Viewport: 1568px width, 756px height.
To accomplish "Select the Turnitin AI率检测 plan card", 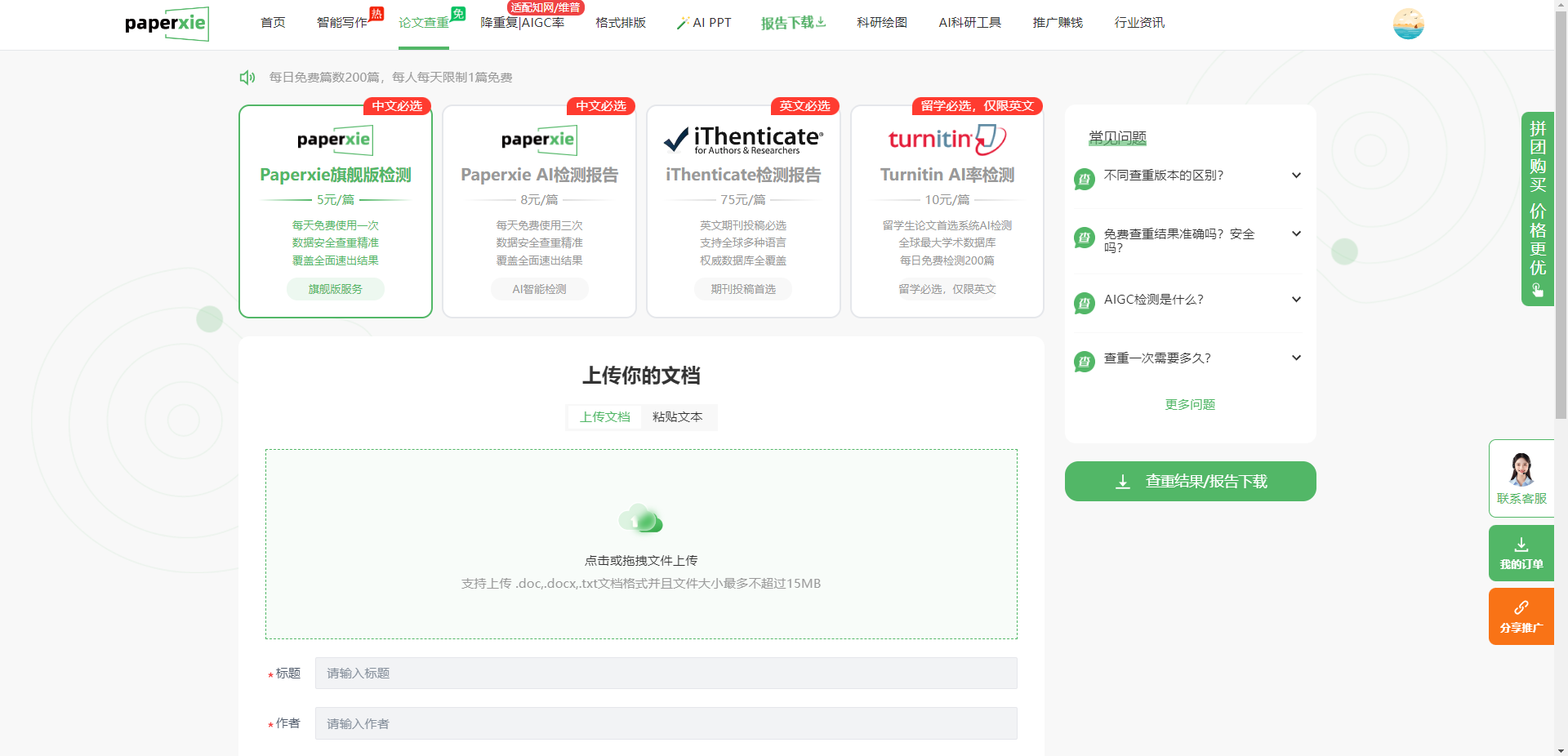I will (x=947, y=211).
